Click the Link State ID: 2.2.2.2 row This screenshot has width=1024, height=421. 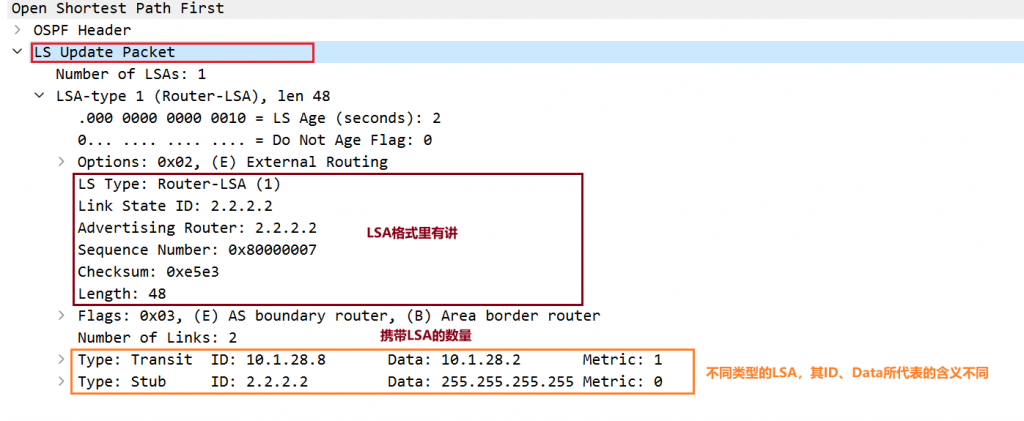tap(161, 206)
